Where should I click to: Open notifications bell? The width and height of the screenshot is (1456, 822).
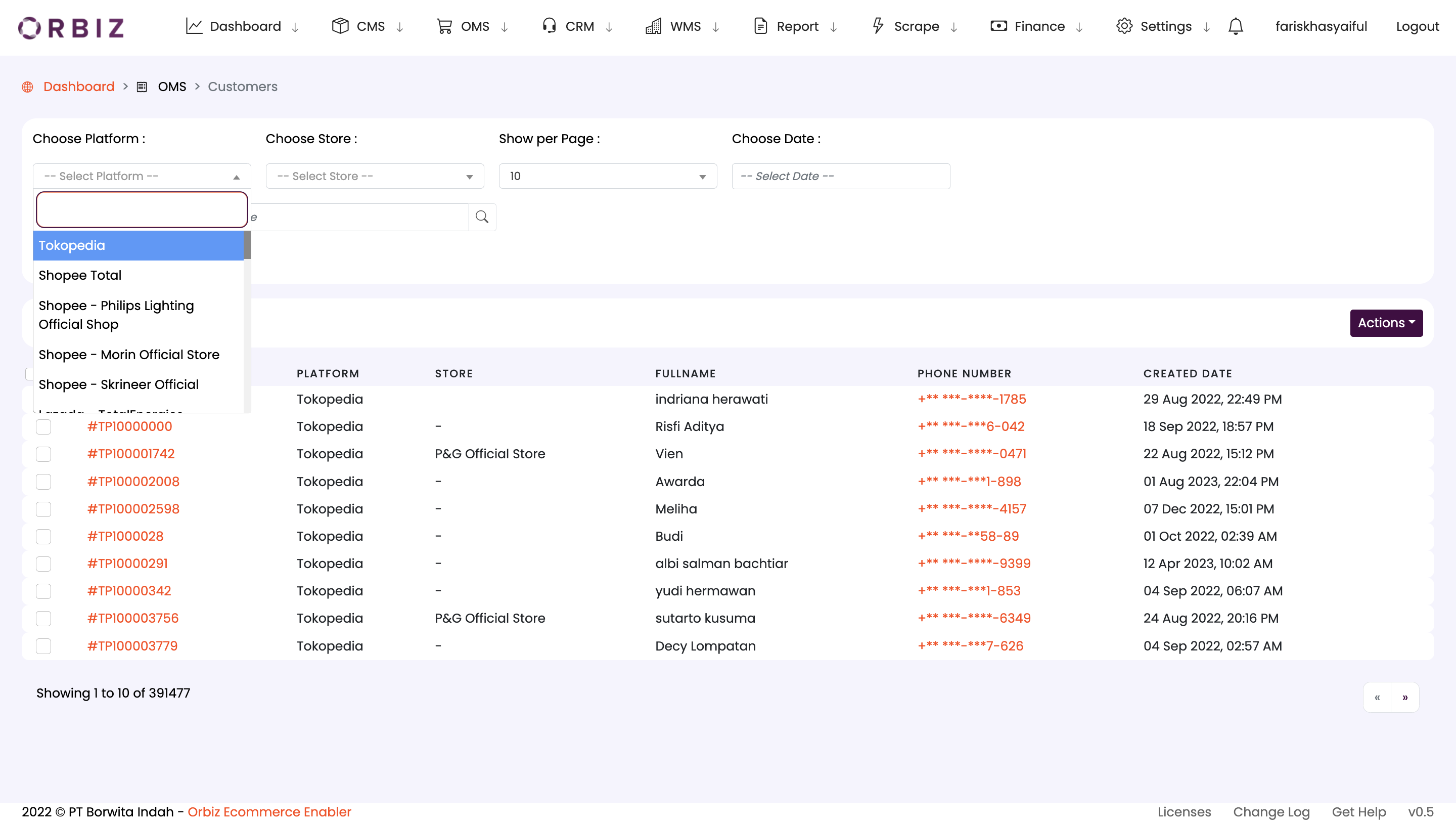[1236, 26]
